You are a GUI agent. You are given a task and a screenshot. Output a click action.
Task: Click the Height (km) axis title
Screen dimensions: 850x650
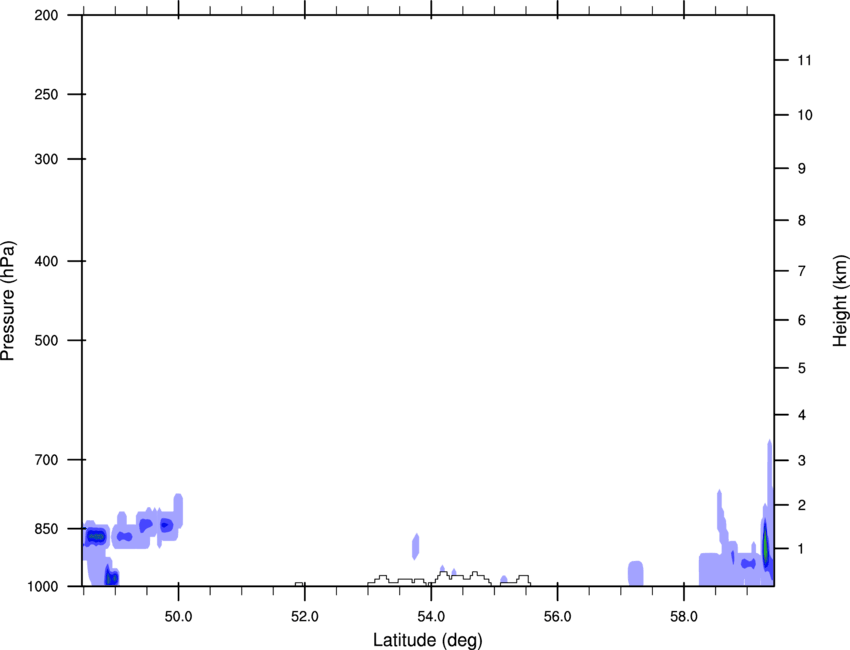coord(840,301)
